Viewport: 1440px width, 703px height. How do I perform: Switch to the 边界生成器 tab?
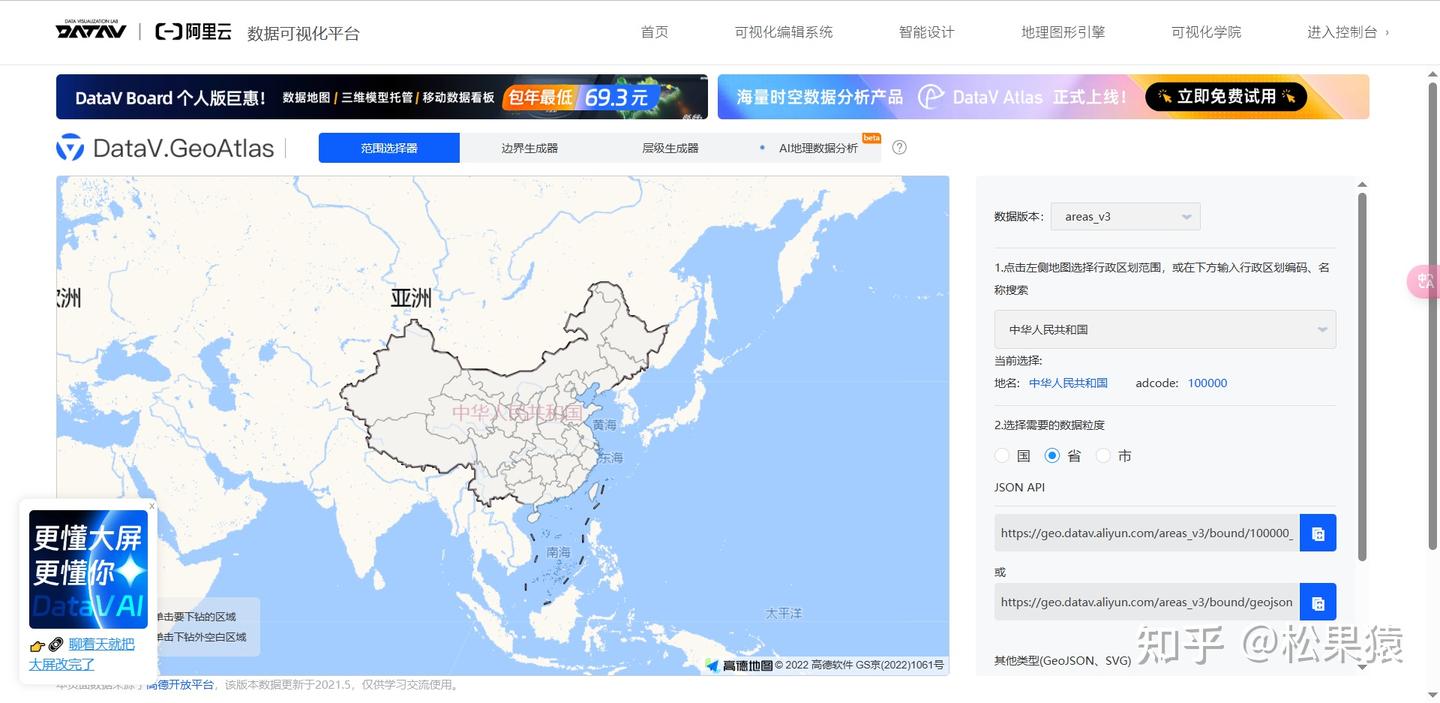point(528,147)
